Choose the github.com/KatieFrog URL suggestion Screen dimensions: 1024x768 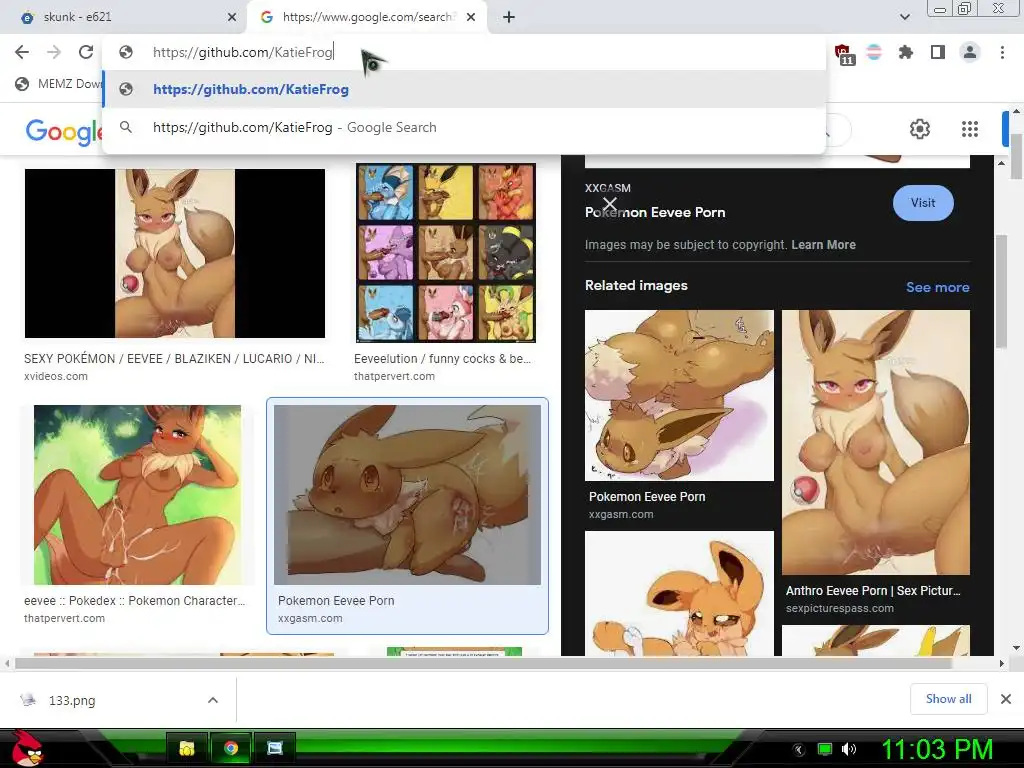464,89
